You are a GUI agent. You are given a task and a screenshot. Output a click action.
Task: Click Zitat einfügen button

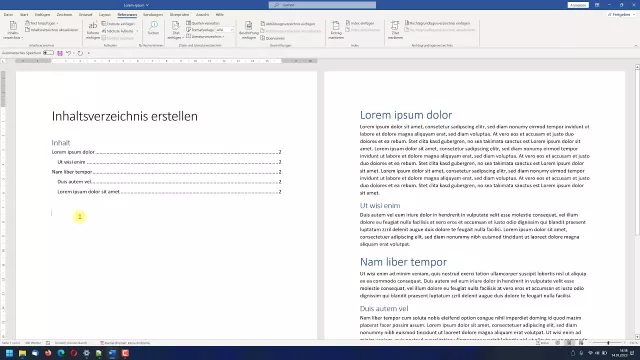pos(176,31)
